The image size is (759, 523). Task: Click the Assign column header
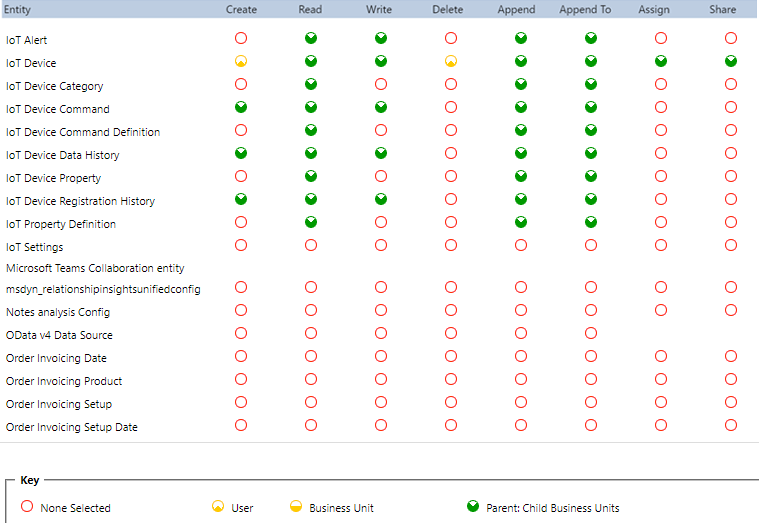pos(654,10)
